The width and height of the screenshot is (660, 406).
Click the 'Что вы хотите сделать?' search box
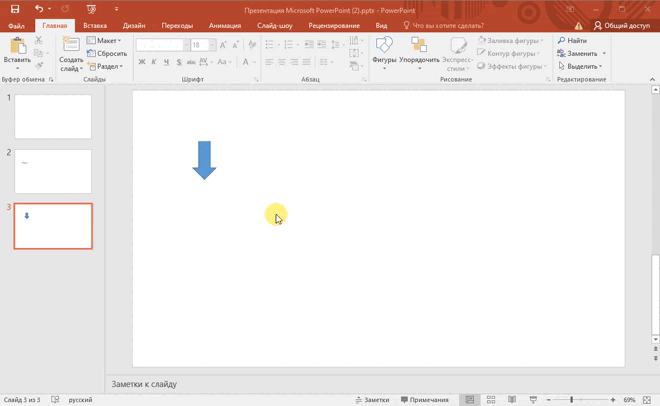click(x=444, y=26)
